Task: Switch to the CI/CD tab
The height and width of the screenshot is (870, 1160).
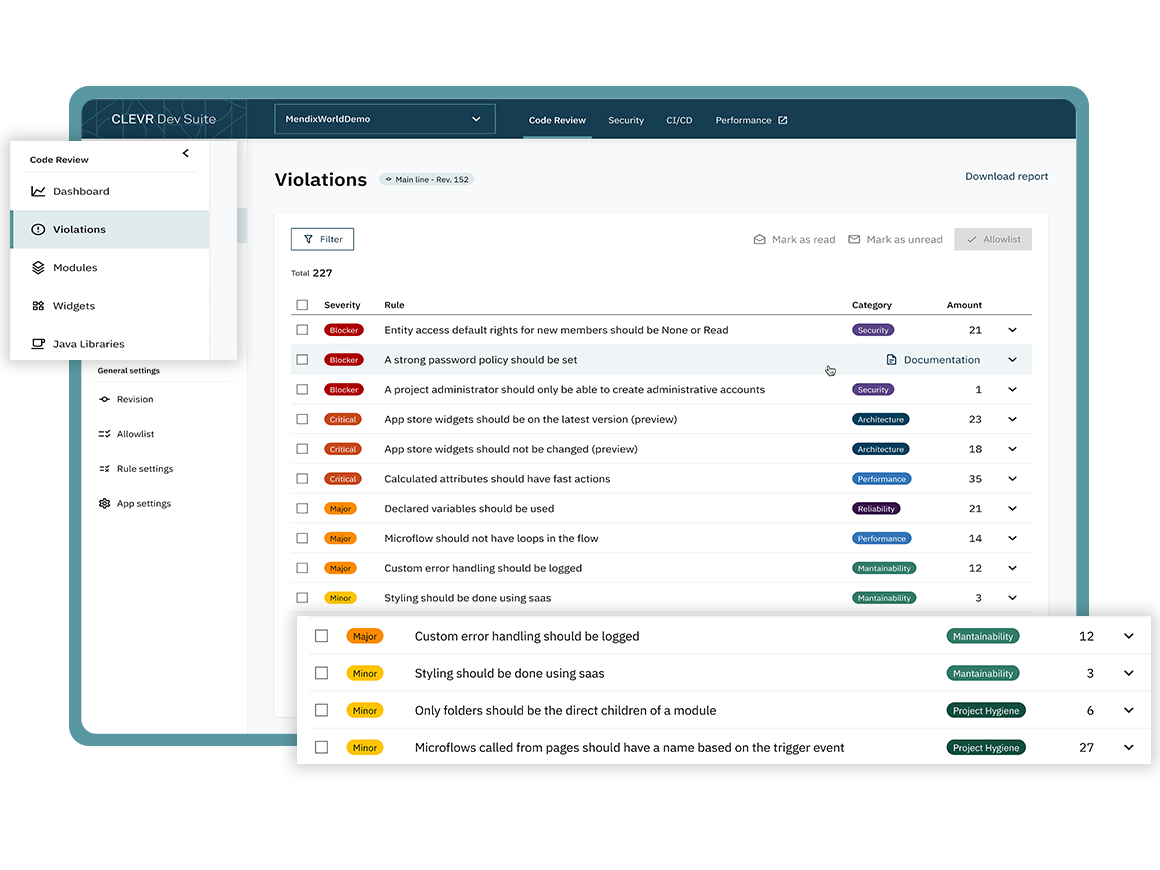Action: pos(679,120)
